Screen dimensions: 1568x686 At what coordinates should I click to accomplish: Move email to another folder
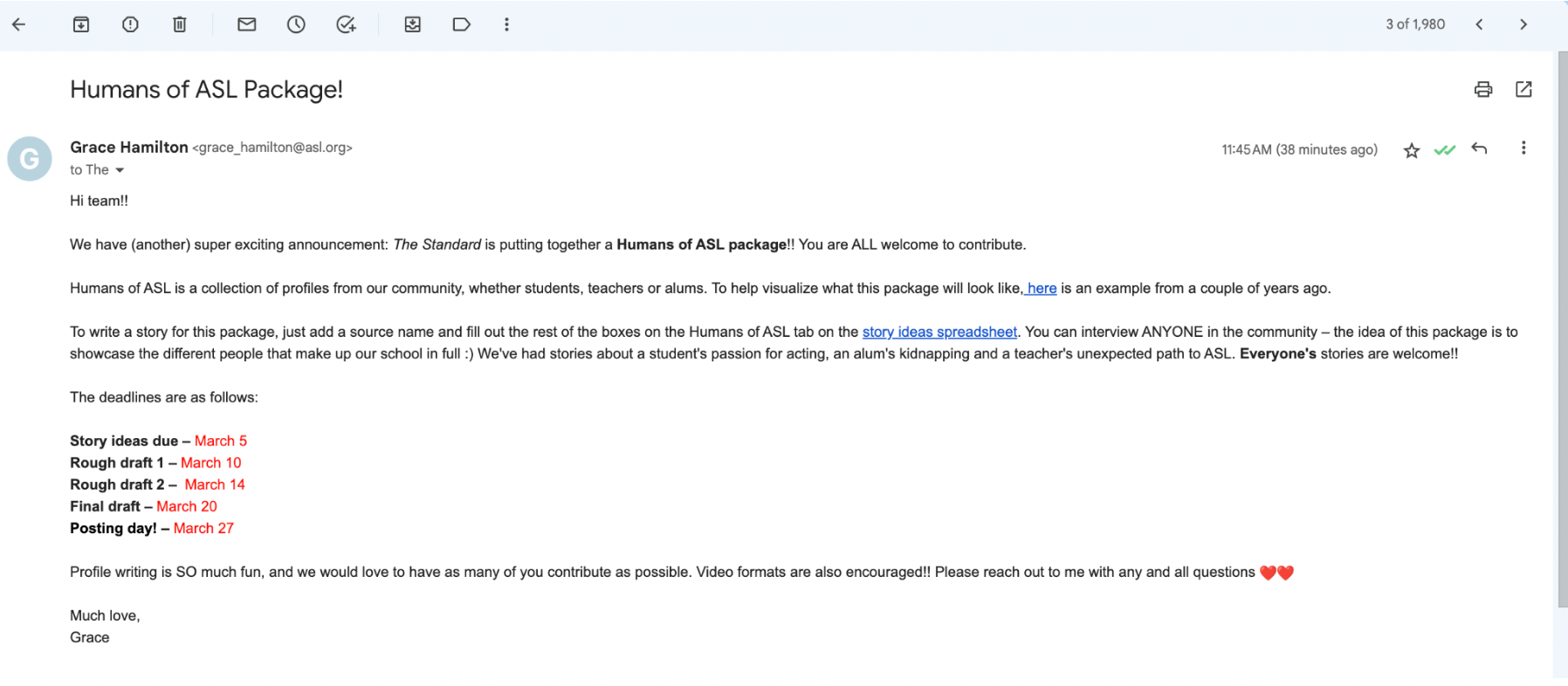point(413,24)
